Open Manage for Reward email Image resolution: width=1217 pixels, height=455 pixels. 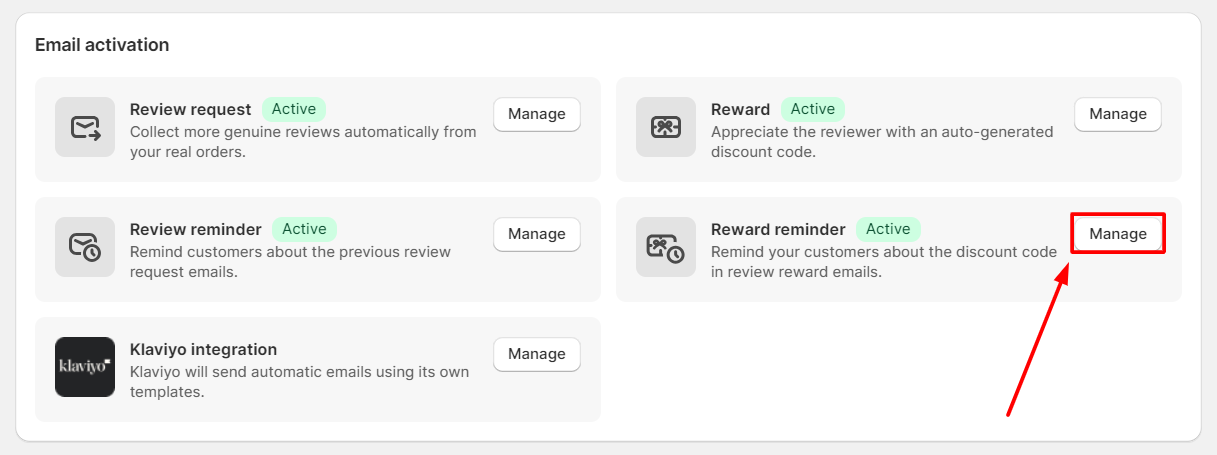(1118, 114)
